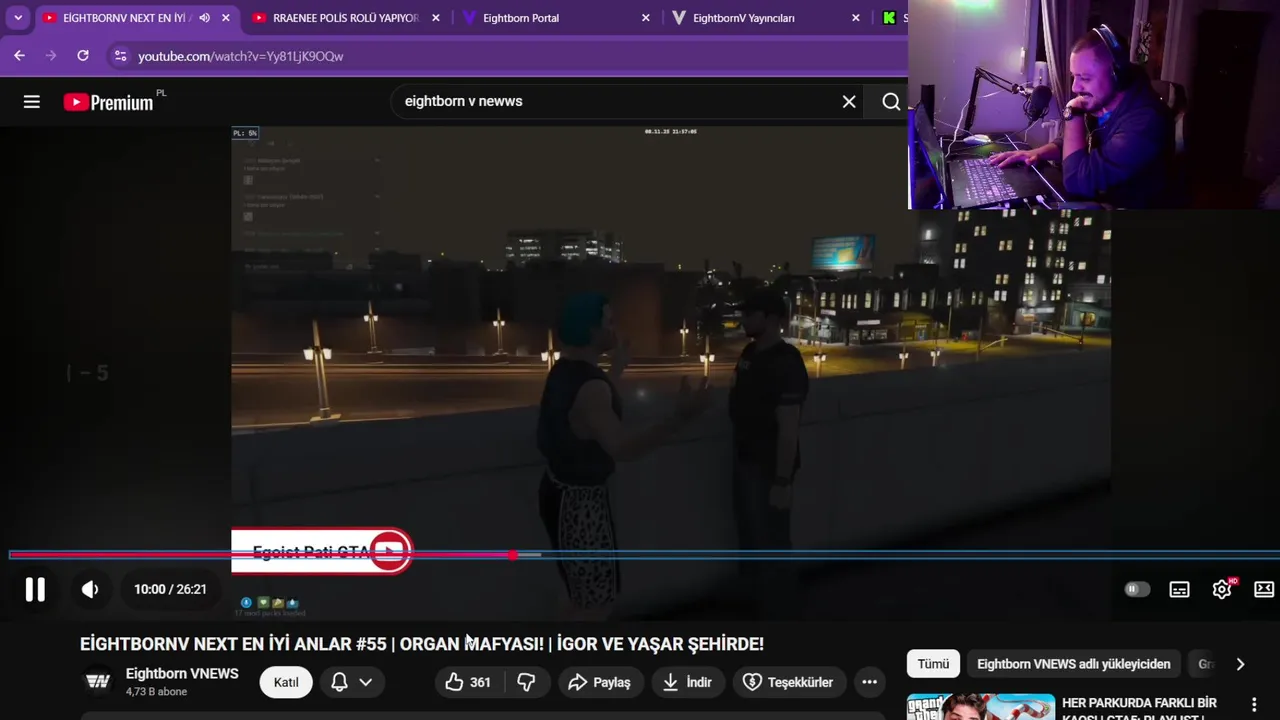Click the Katıl join button
This screenshot has height=720, width=1280.
click(286, 682)
